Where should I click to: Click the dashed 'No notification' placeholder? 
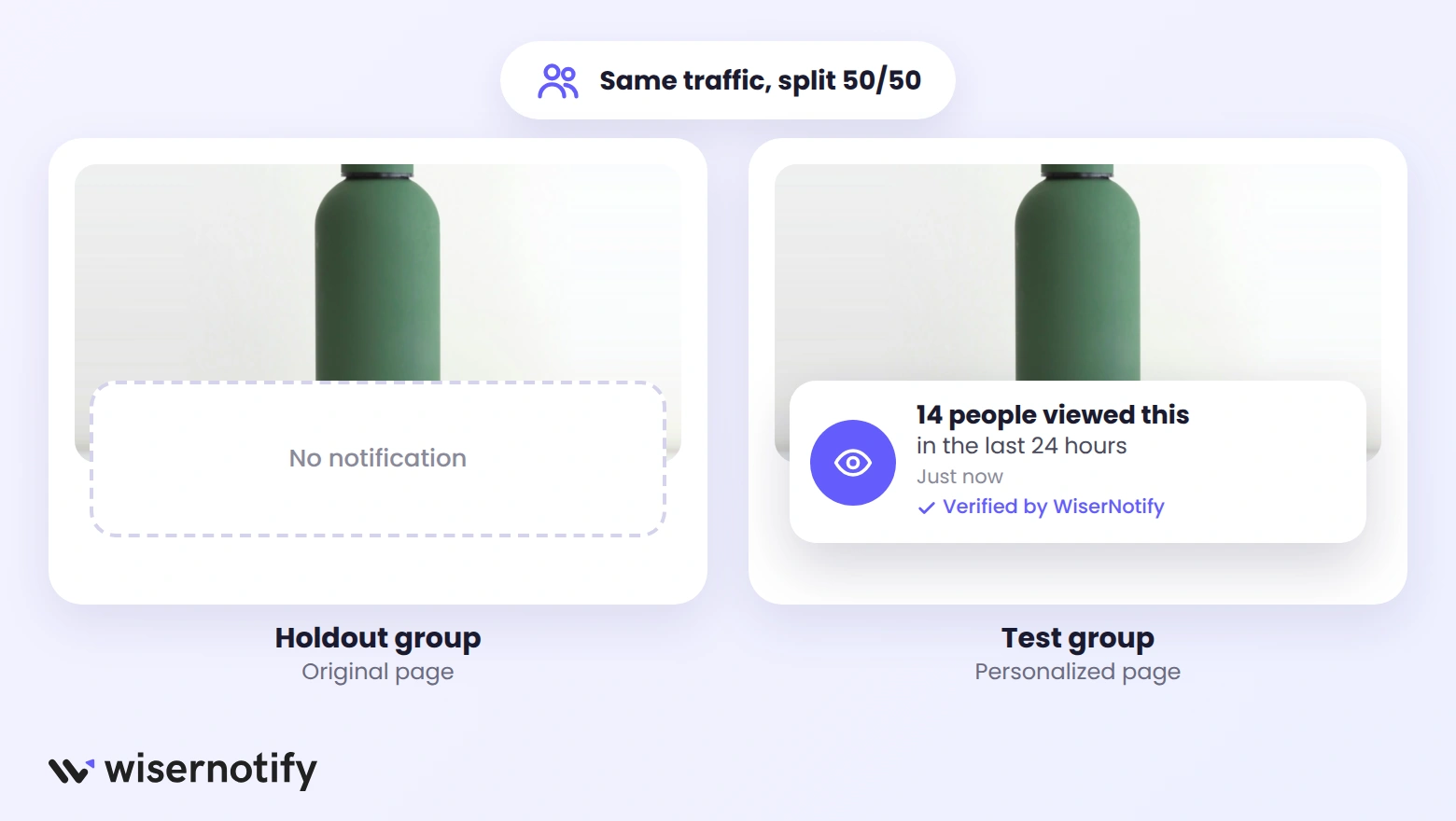[x=378, y=458]
